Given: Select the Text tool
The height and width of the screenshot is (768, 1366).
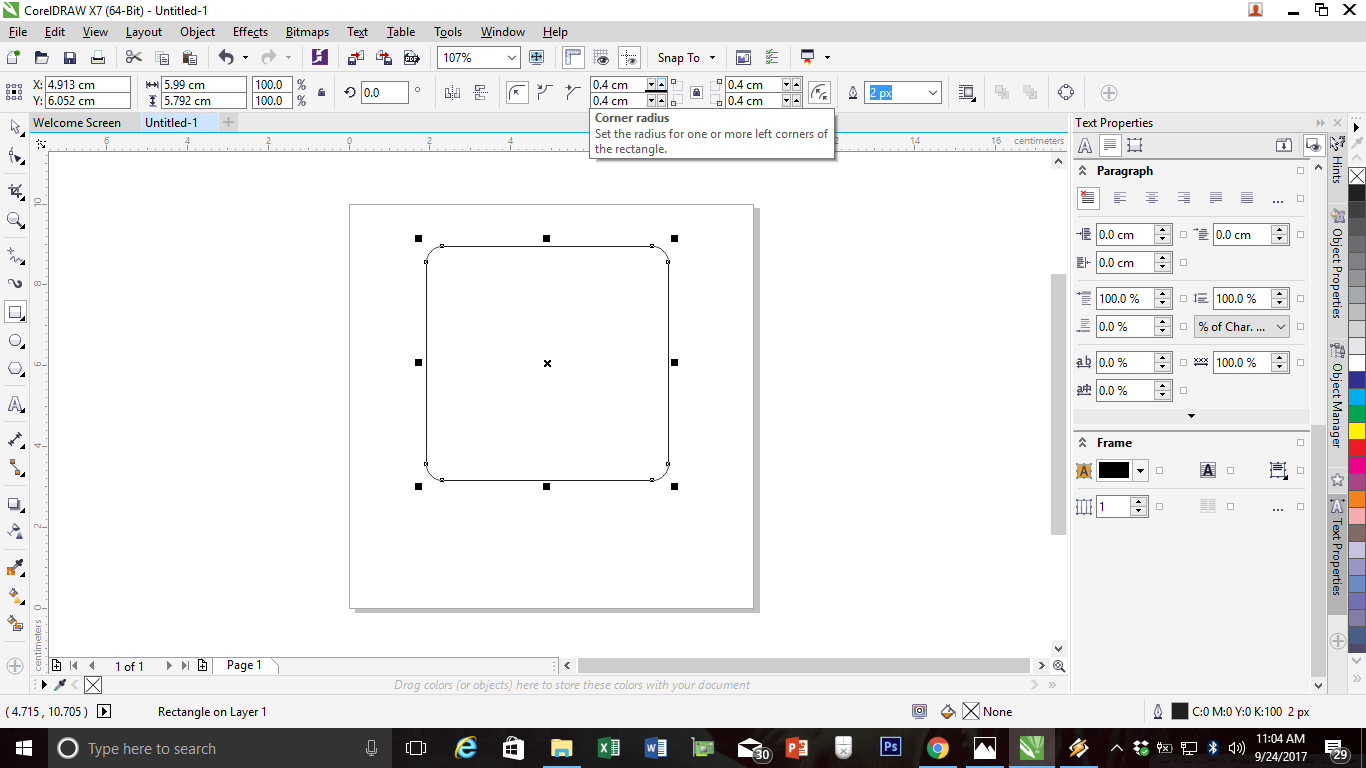Looking at the screenshot, I should click(x=14, y=404).
